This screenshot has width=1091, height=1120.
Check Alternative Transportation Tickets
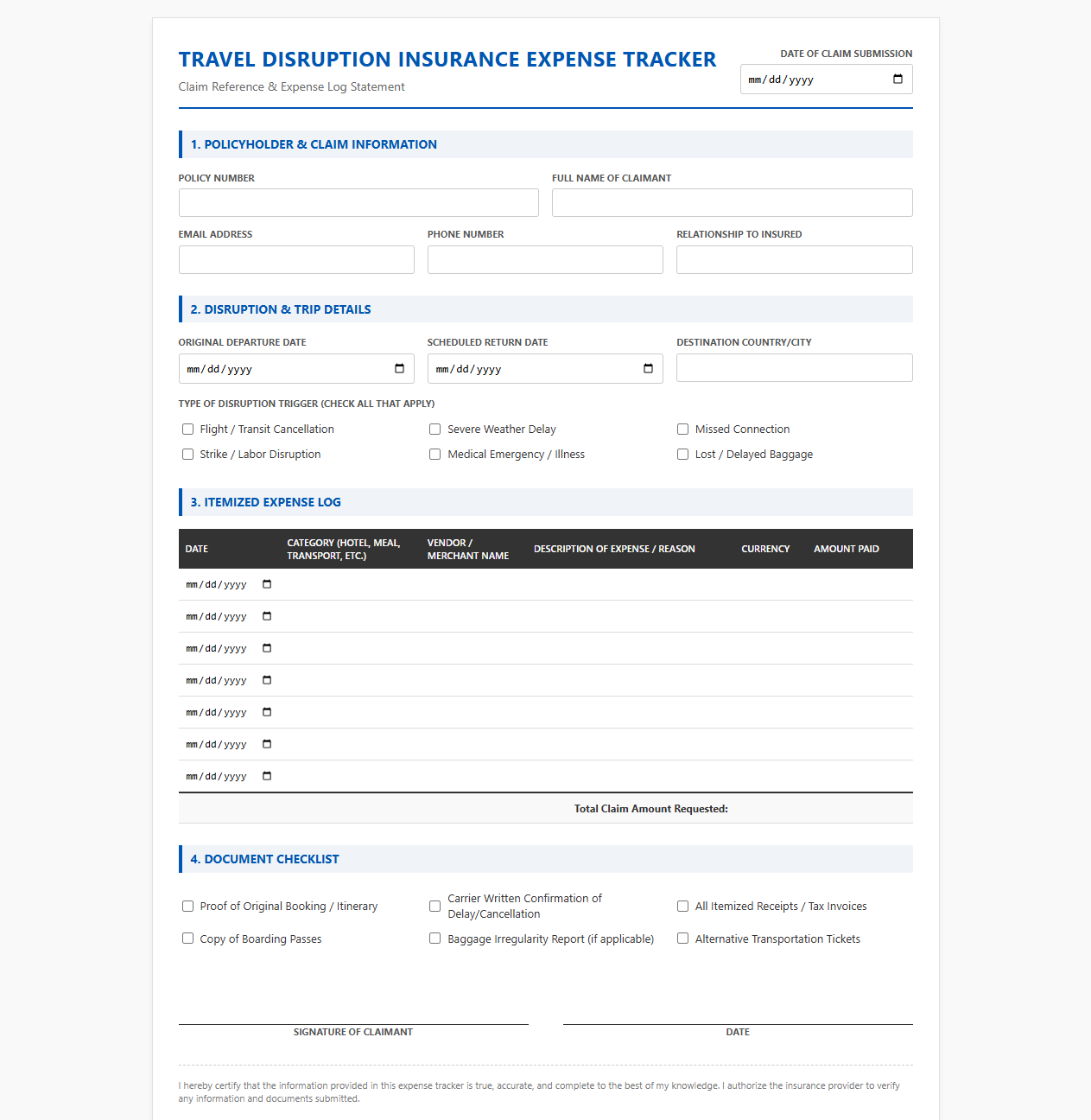[682, 939]
